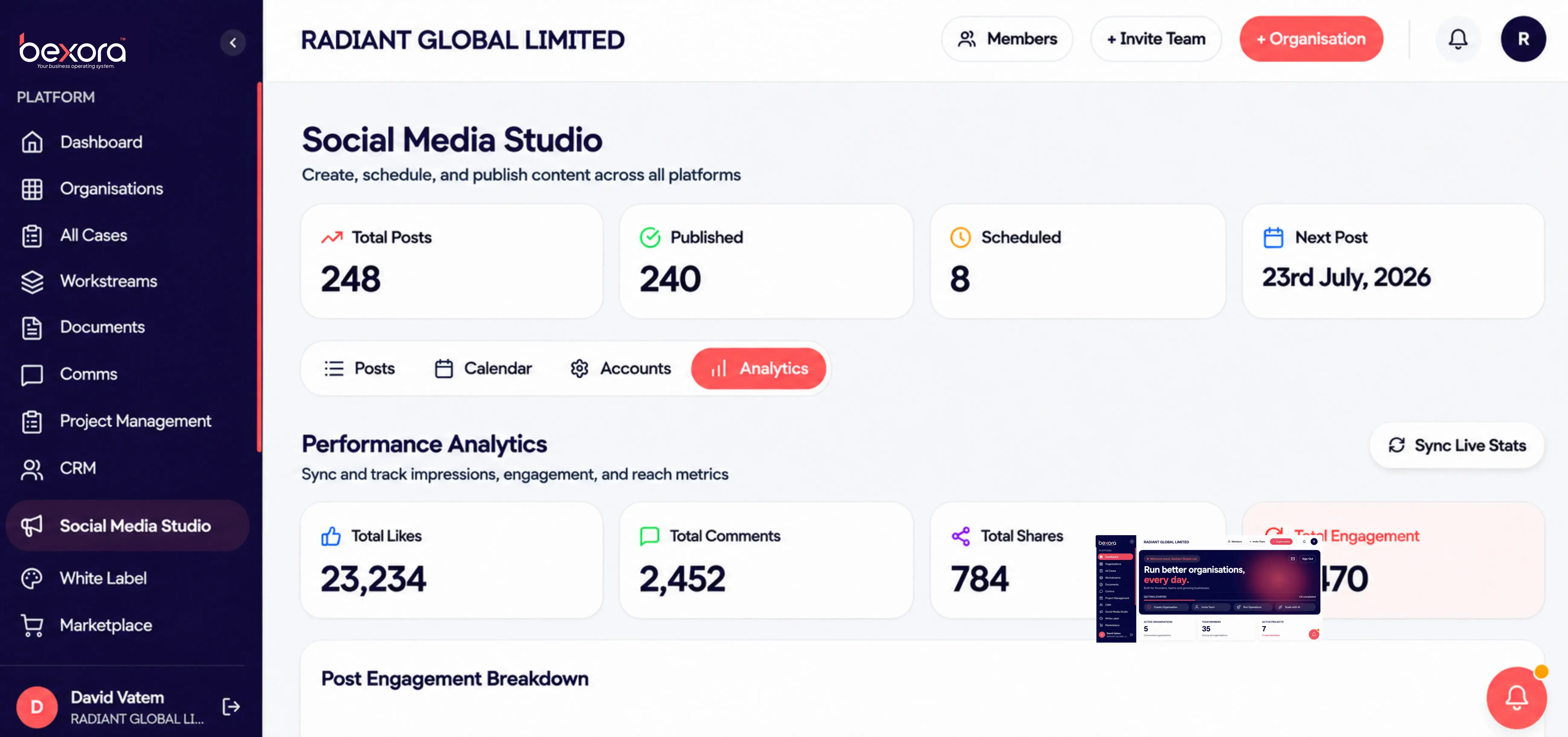The width and height of the screenshot is (1568, 737).
Task: Click the + Organisation button
Action: click(x=1311, y=39)
